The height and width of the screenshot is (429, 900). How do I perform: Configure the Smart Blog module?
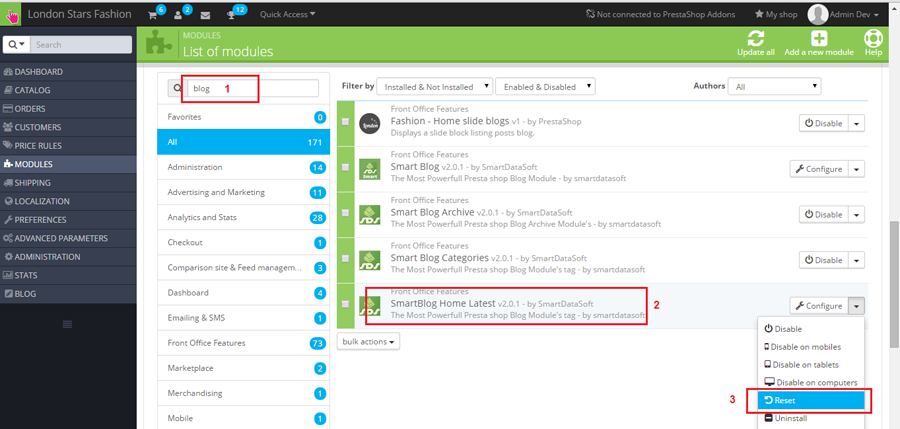point(819,169)
